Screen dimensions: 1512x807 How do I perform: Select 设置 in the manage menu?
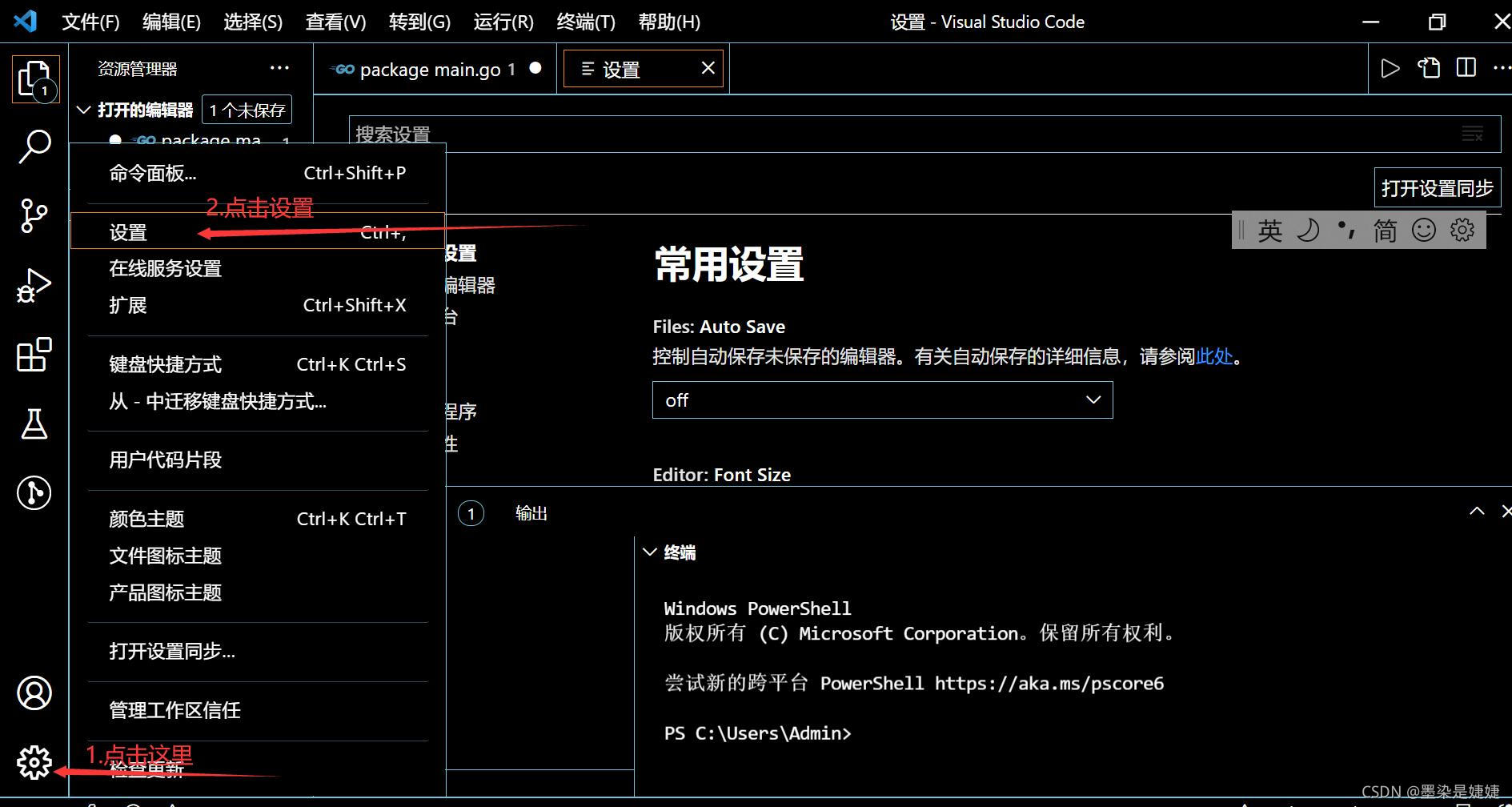click(258, 231)
